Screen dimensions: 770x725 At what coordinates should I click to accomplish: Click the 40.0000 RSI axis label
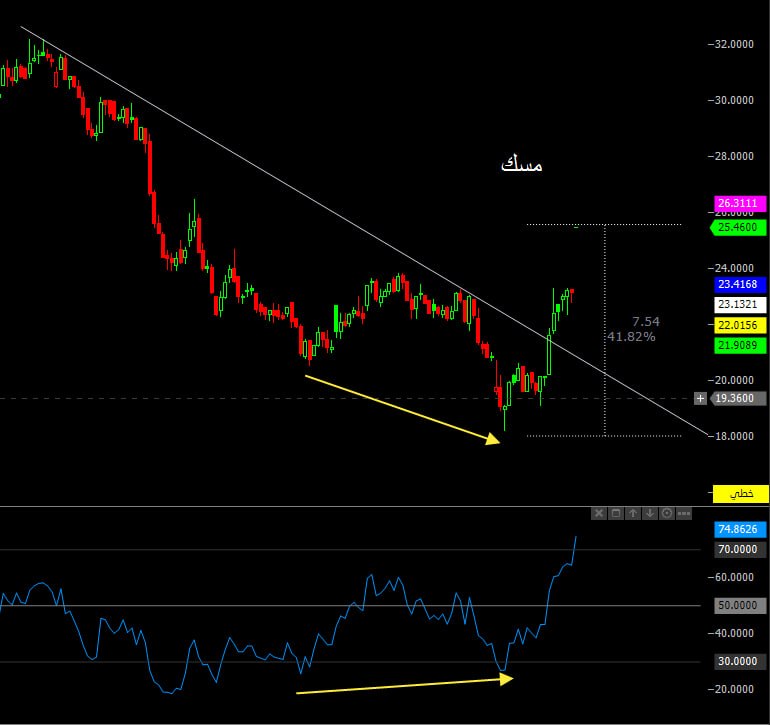[x=734, y=633]
